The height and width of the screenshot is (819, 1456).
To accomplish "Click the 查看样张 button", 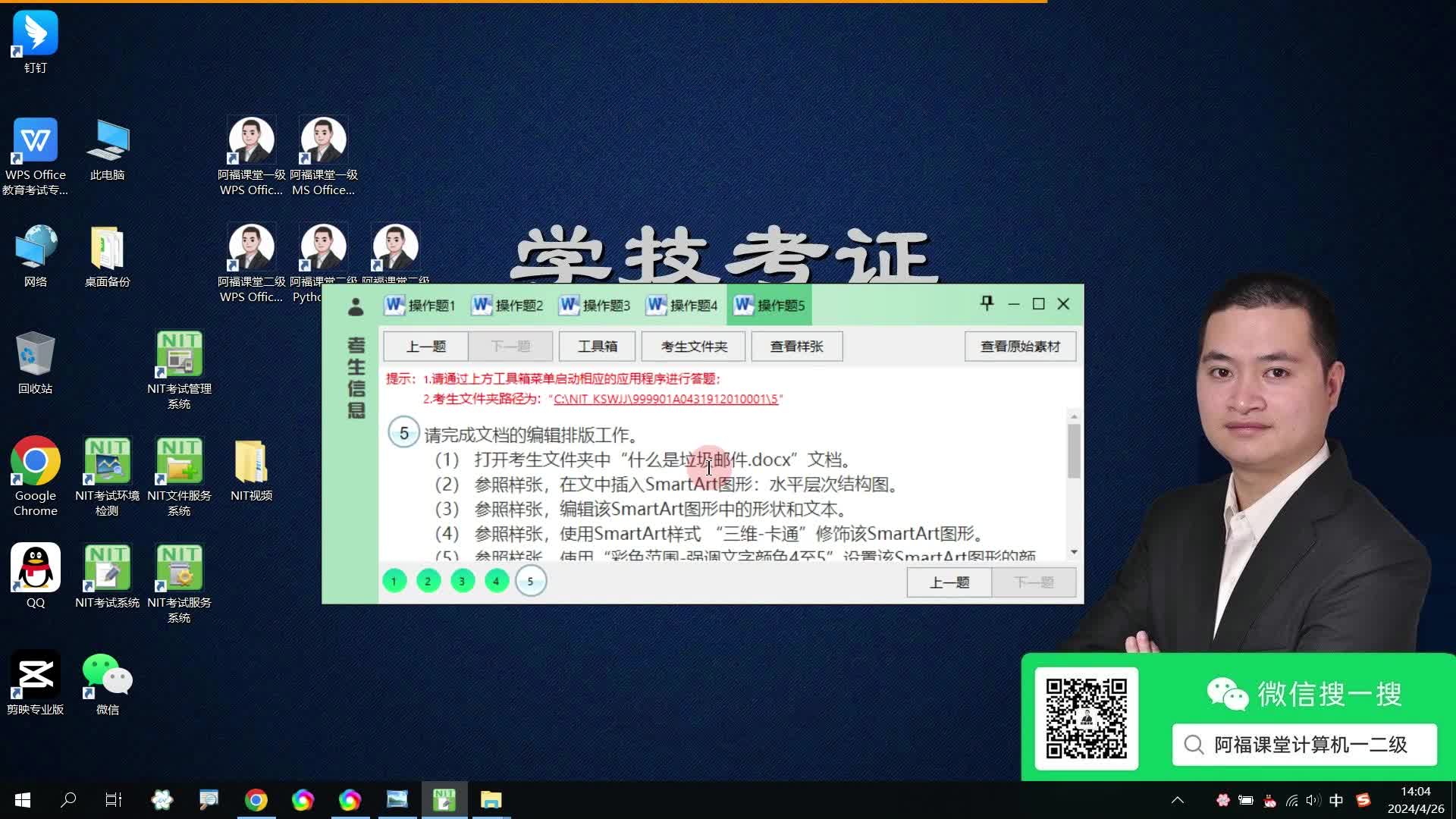I will point(796,347).
